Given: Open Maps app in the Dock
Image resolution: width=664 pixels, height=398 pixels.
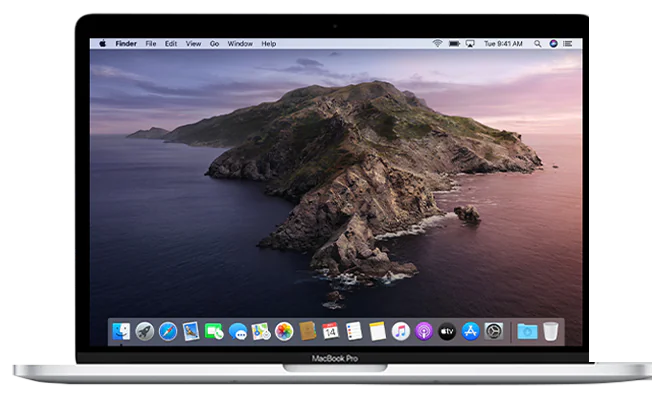Looking at the screenshot, I should [x=261, y=332].
